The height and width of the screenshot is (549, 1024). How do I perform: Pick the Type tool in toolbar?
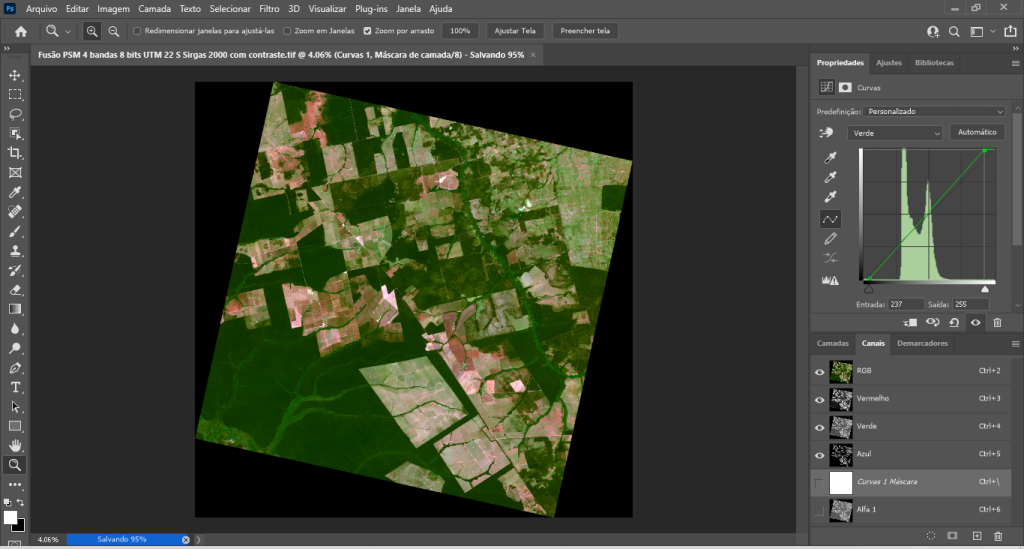pyautogui.click(x=15, y=387)
